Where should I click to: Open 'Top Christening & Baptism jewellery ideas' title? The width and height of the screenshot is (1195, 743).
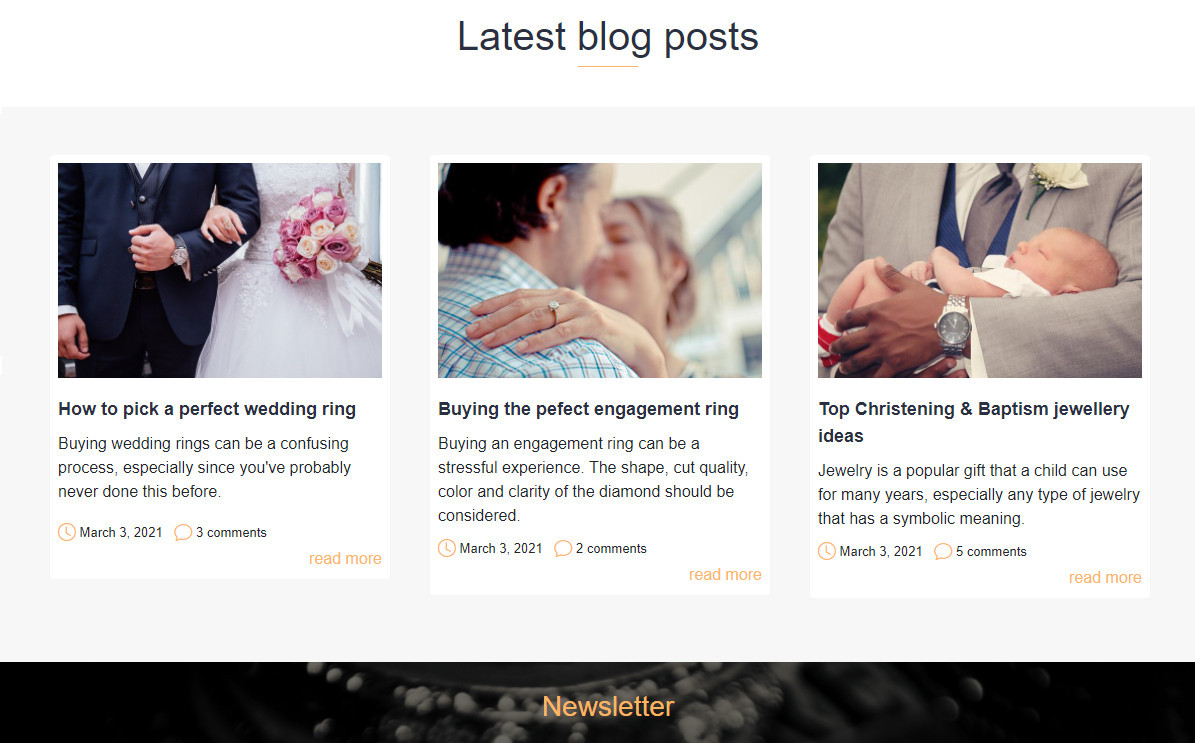973,422
